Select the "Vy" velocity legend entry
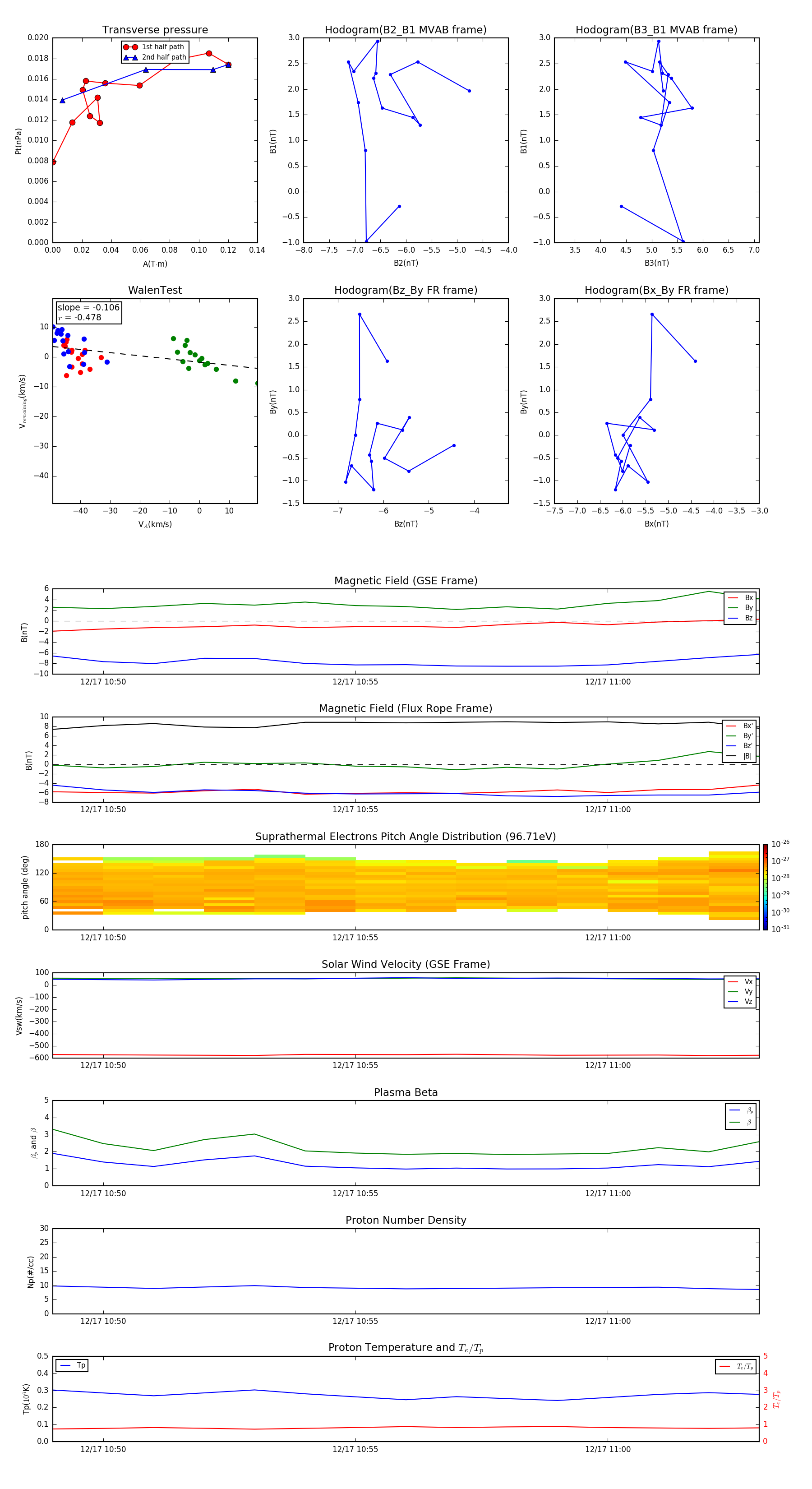 click(x=740, y=991)
